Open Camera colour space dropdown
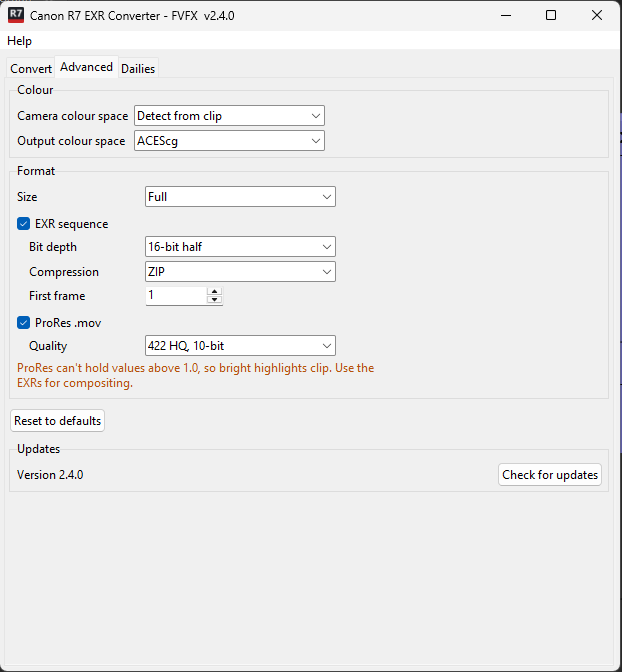 click(229, 116)
